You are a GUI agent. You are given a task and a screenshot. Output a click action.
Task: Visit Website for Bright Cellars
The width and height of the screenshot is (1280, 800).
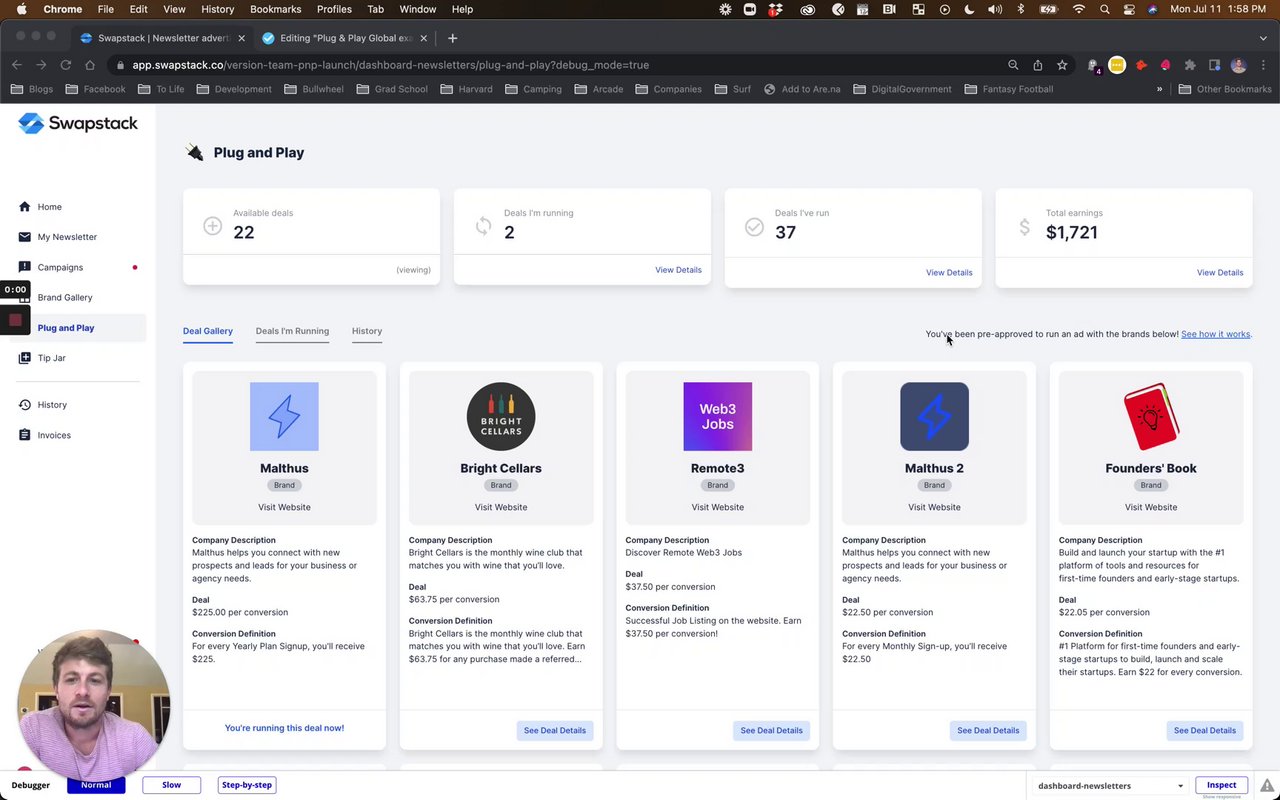pyautogui.click(x=501, y=507)
